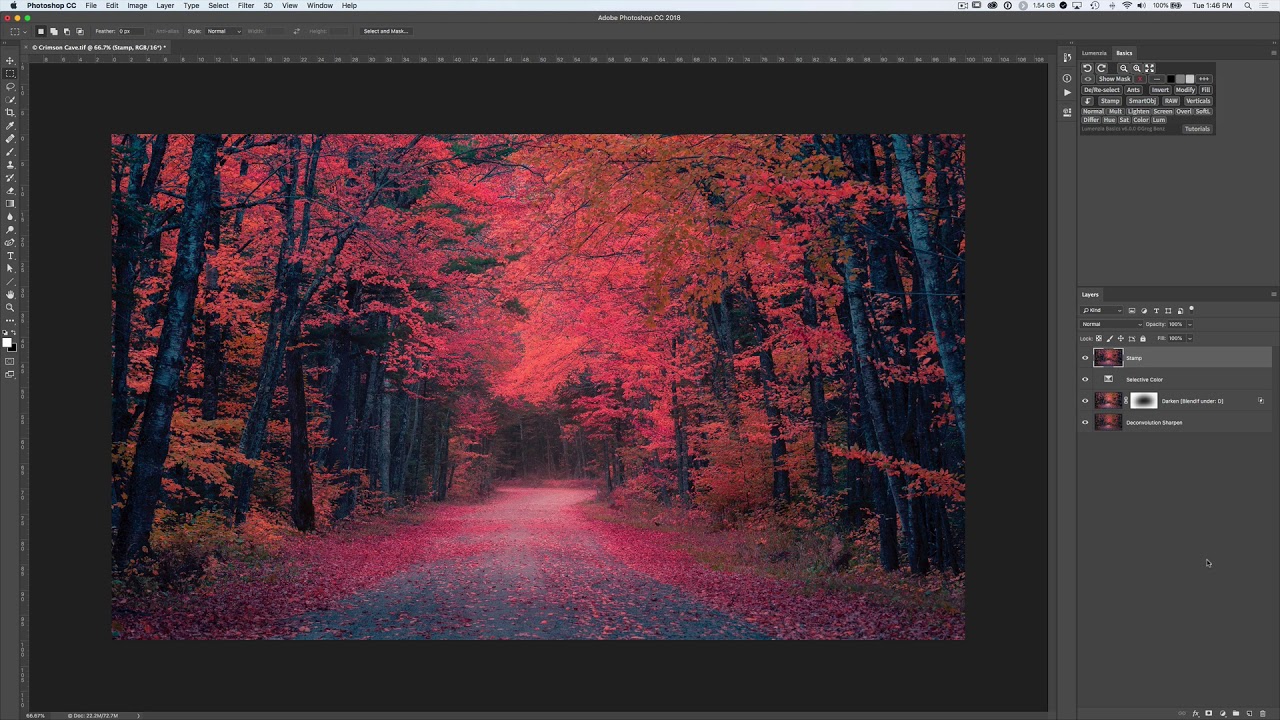The height and width of the screenshot is (720, 1280).
Task: Click the Invert button in Basics panel
Action: point(1160,90)
